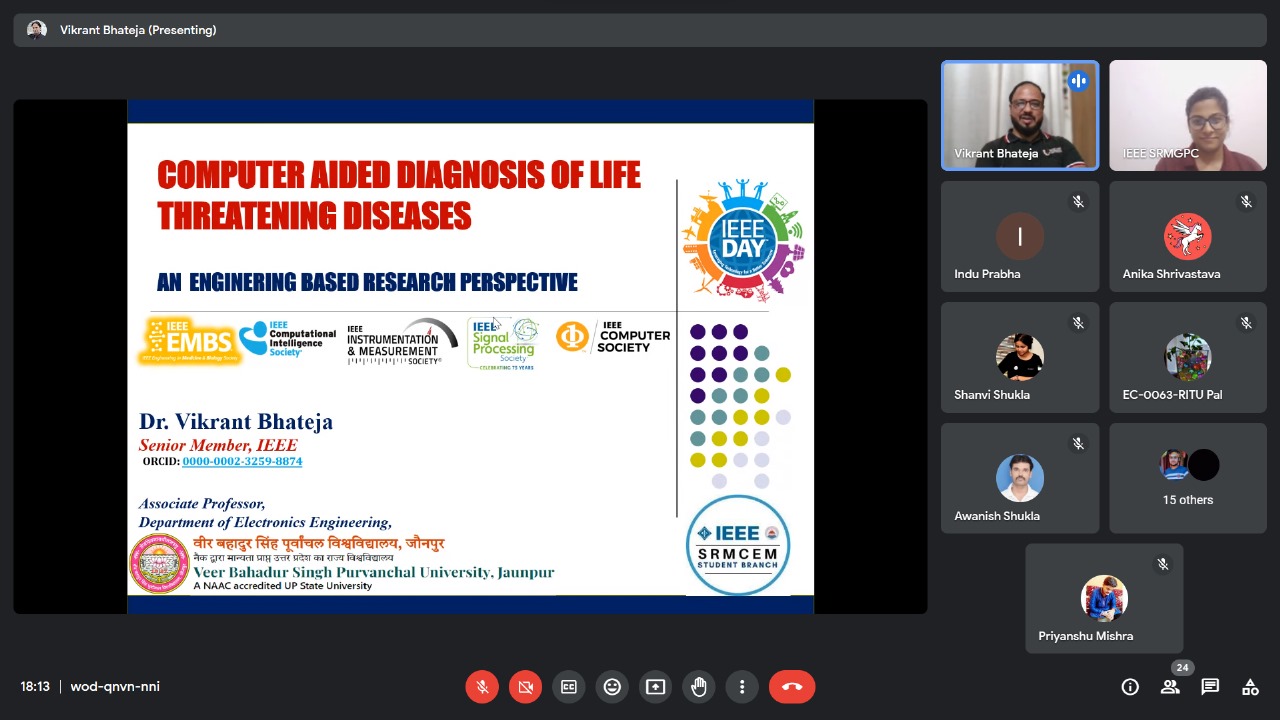Click the ORCID link on the slide
1280x720 pixels.
(x=242, y=461)
